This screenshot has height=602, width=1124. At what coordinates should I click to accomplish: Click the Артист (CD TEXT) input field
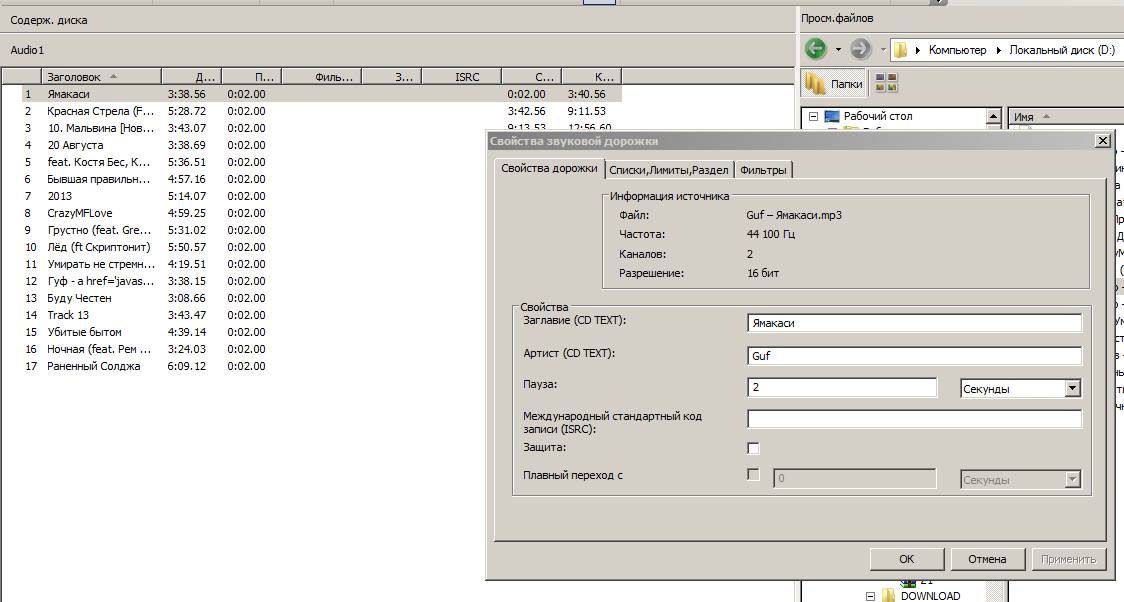tap(914, 355)
